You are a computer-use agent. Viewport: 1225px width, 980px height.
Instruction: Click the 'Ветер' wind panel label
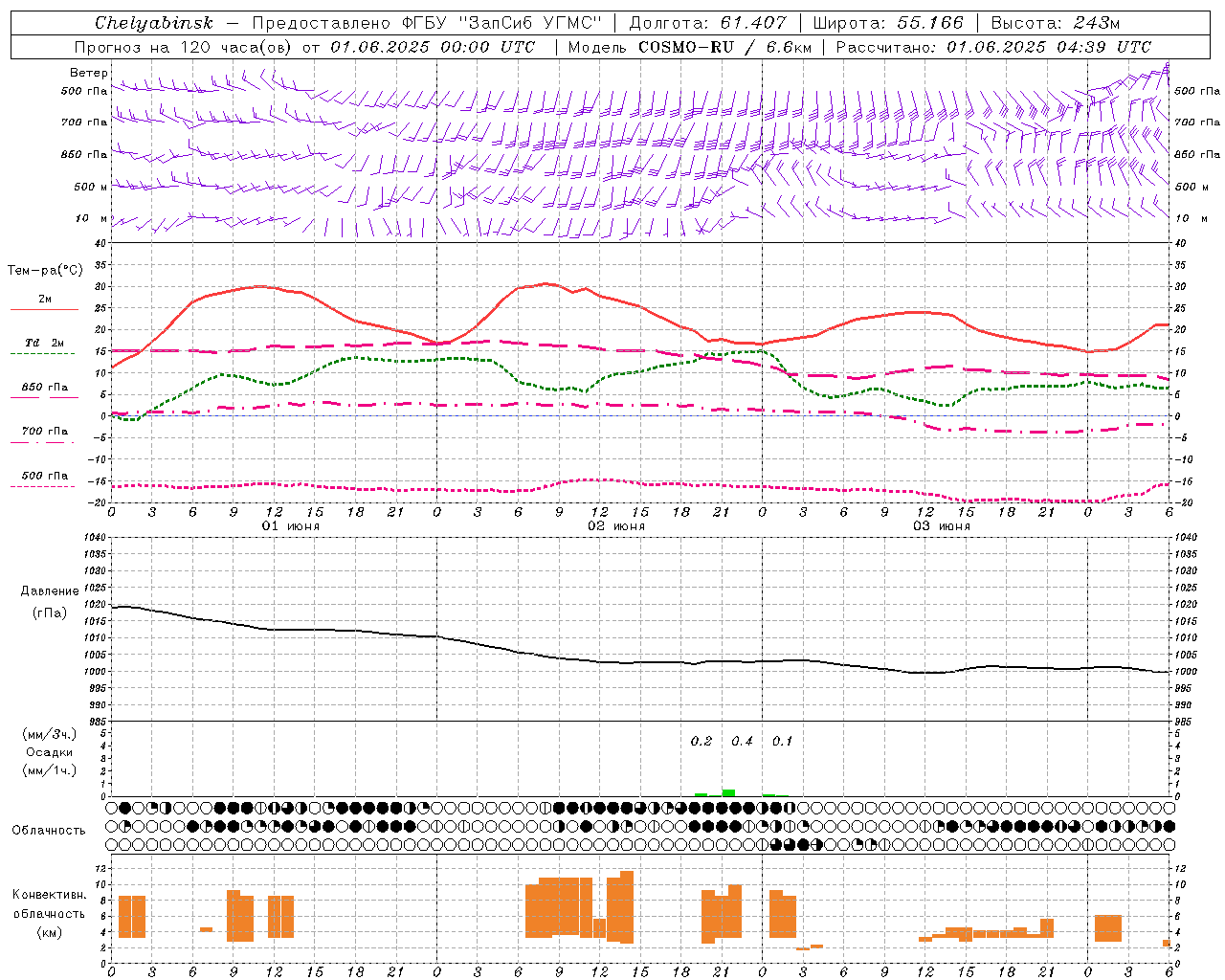click(89, 73)
